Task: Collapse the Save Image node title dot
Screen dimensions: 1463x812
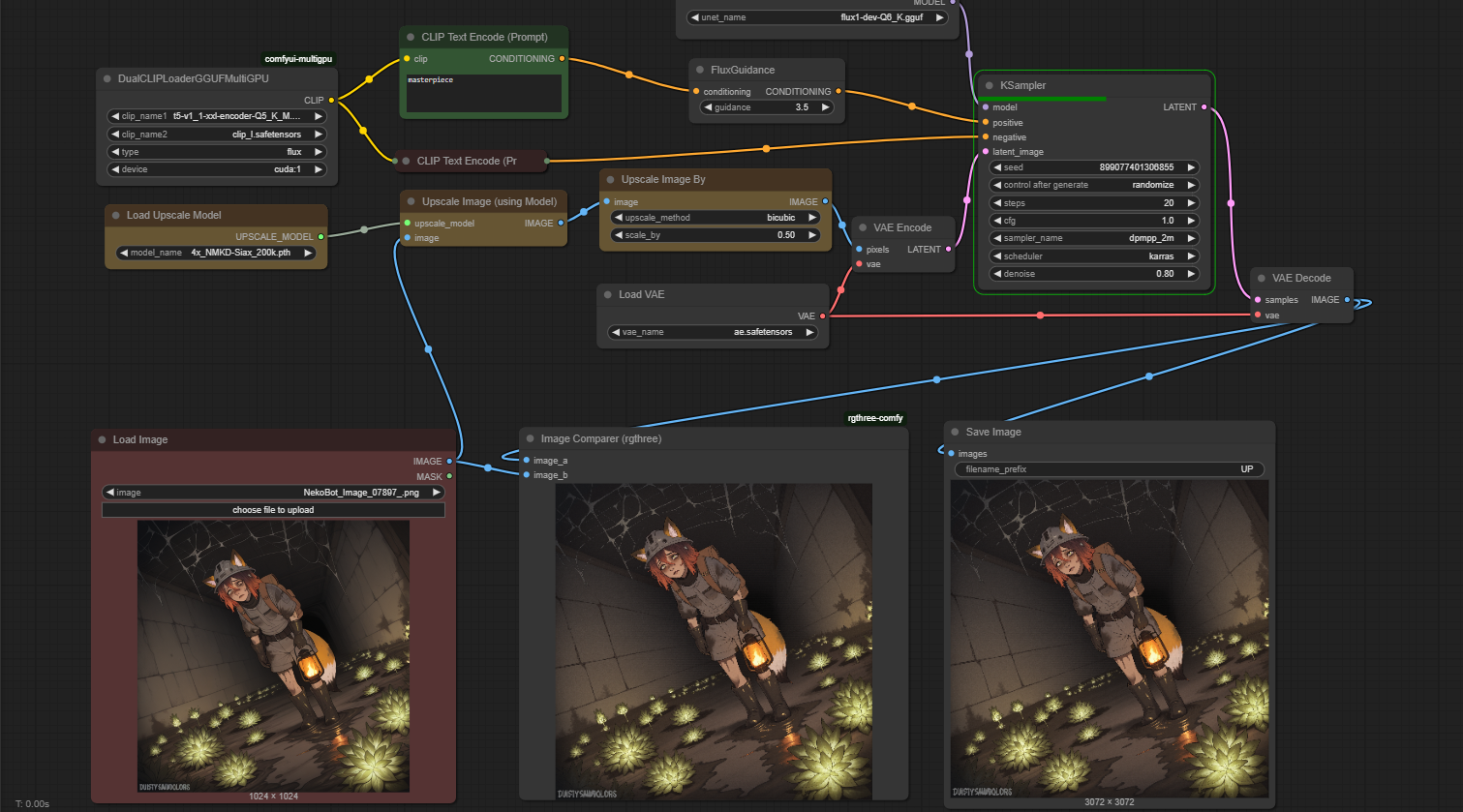Action: click(956, 432)
